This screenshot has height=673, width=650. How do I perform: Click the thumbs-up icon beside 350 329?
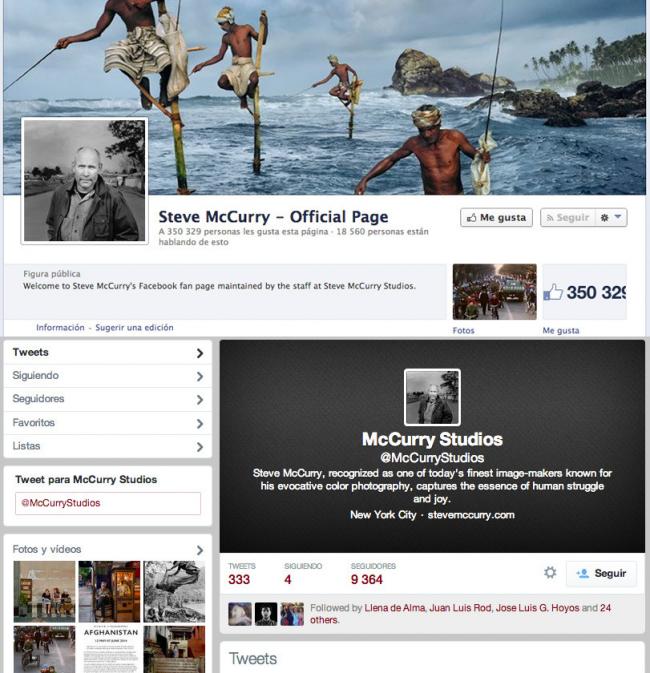pyautogui.click(x=553, y=293)
